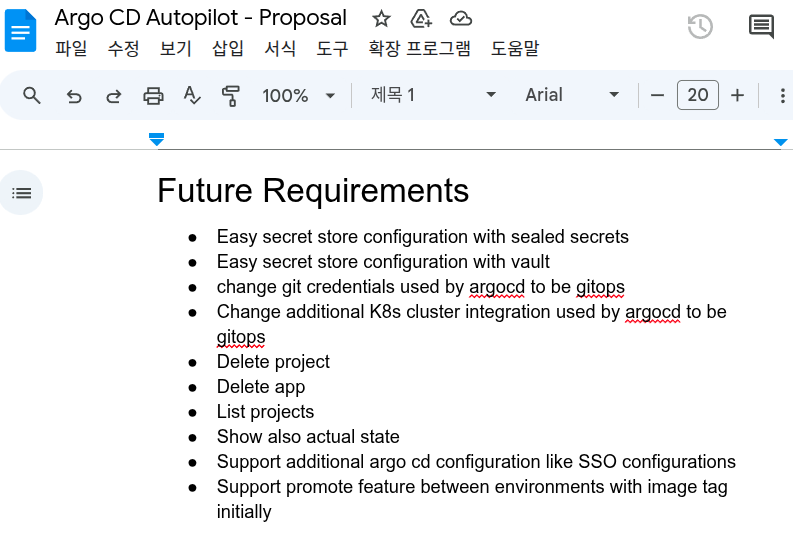Decrease the font size
The image size is (793, 536).
[x=657, y=95]
